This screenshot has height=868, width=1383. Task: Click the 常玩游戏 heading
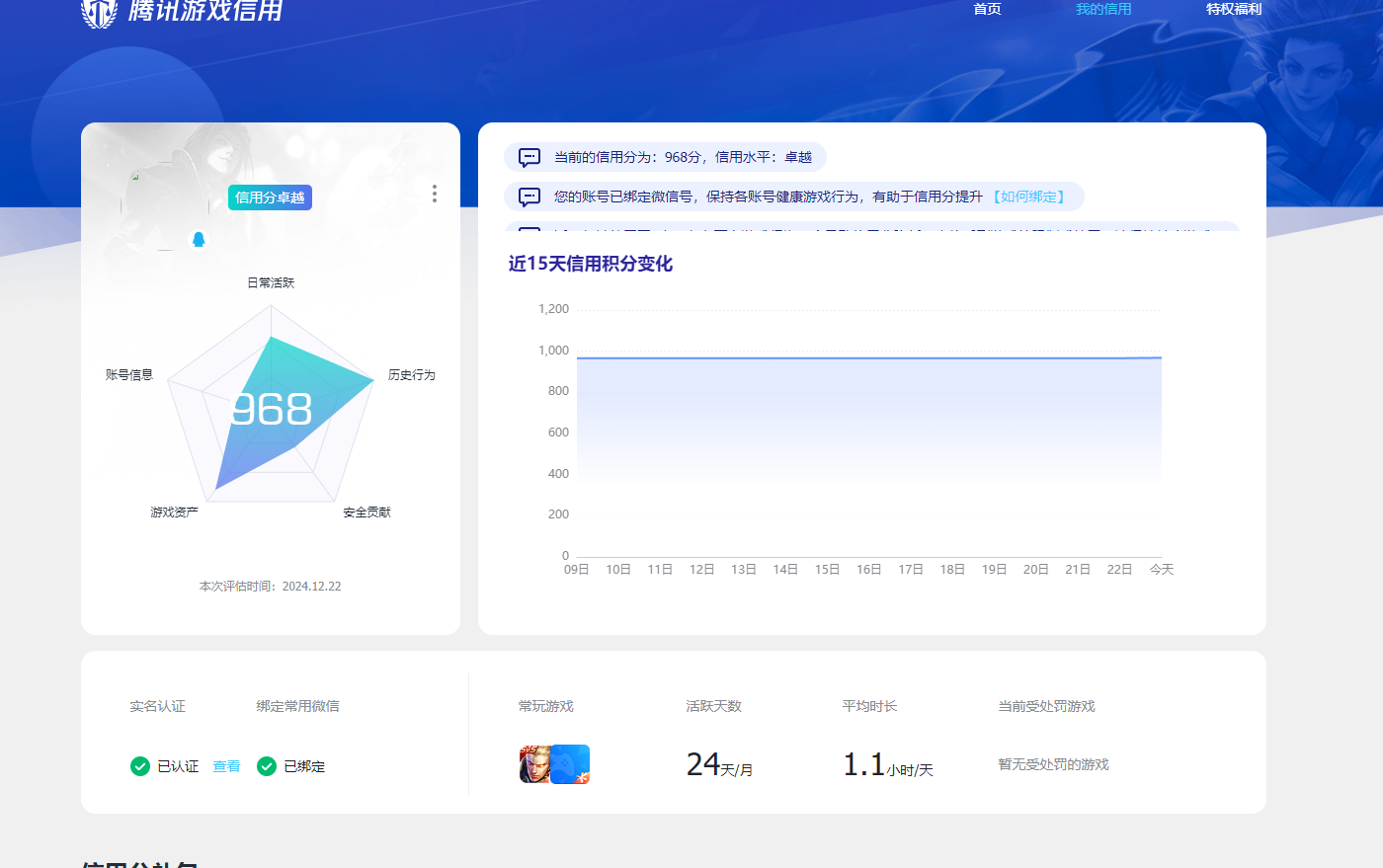545,706
